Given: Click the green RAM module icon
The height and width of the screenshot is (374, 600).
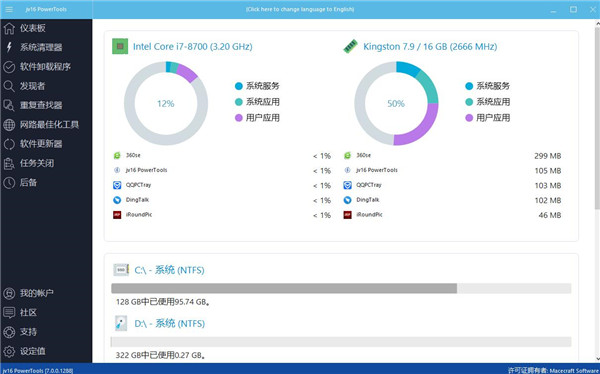Looking at the screenshot, I should (350, 46).
